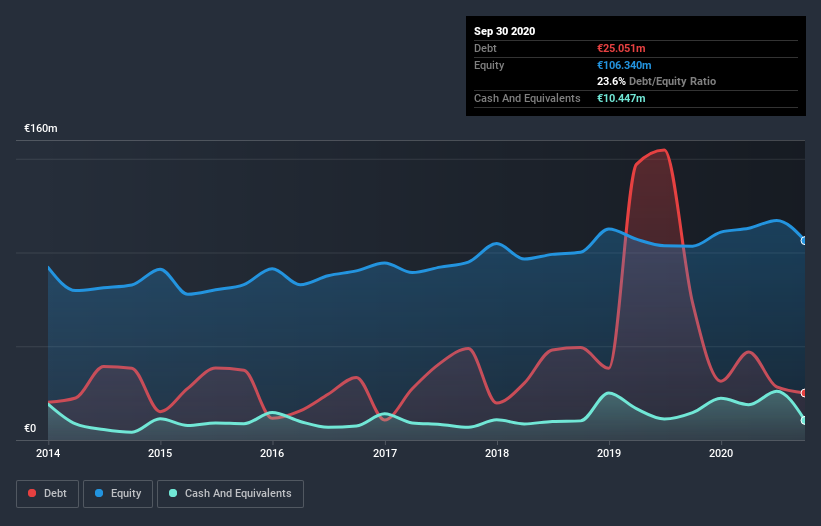This screenshot has height=526, width=821.
Task: Toggle the Equity legend button
Action: click(118, 494)
